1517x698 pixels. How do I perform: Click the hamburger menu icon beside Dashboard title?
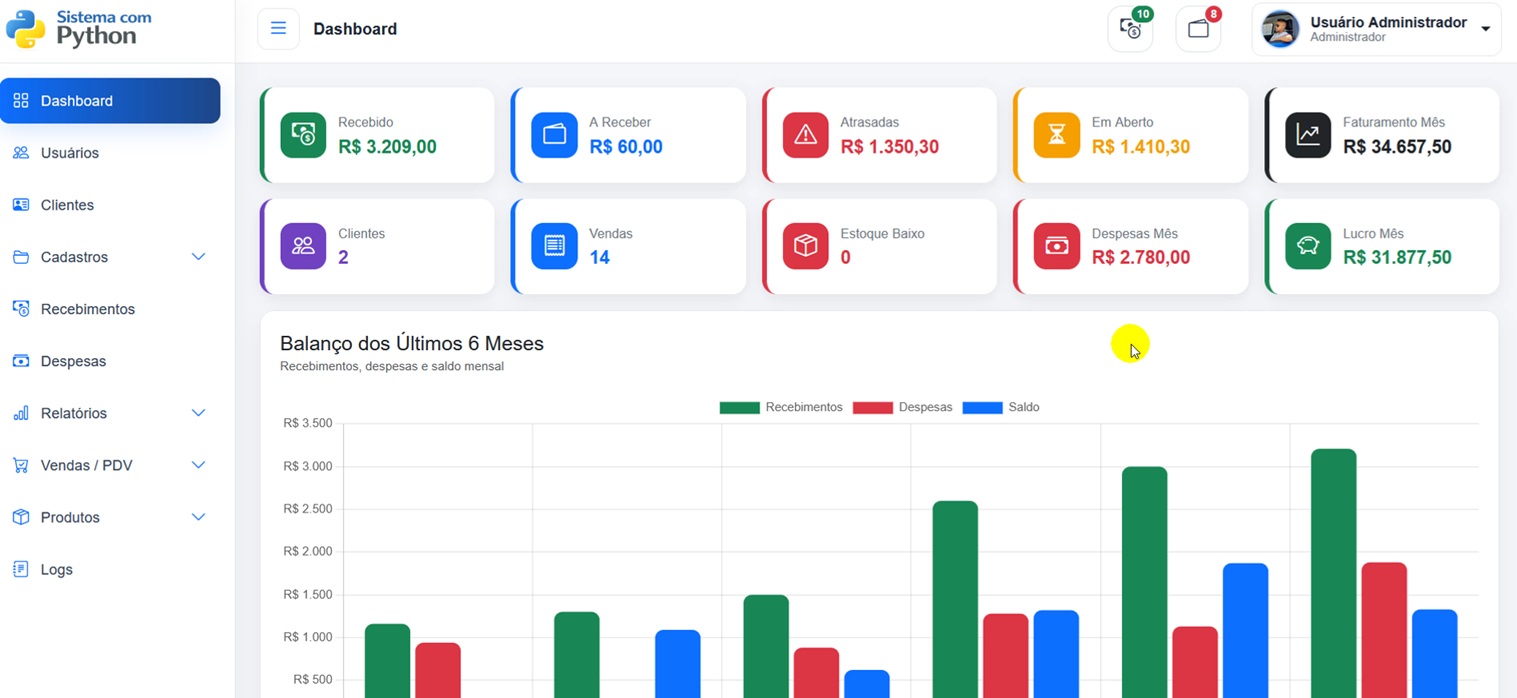point(278,28)
